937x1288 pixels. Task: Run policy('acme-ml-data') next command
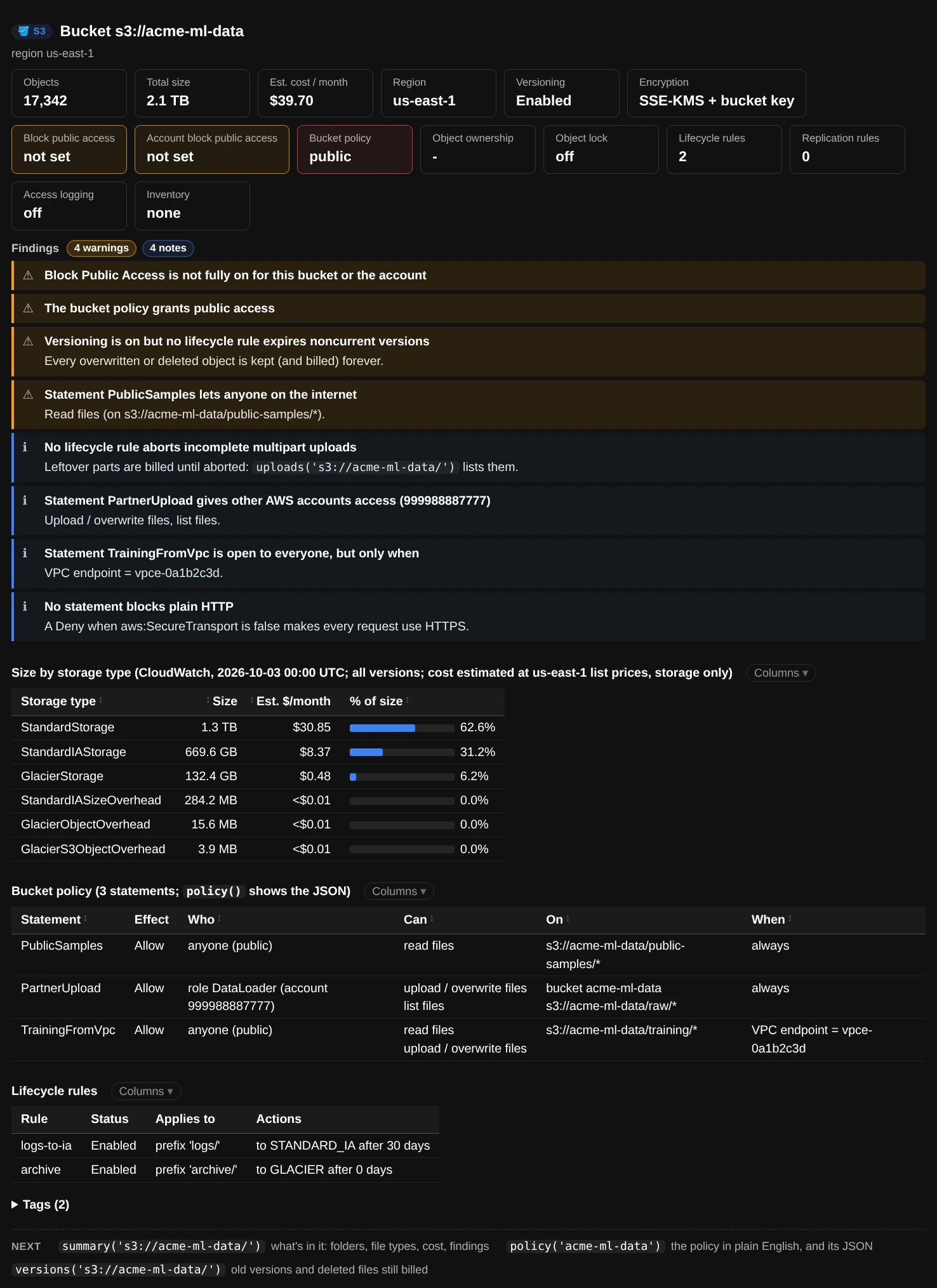pyautogui.click(x=585, y=1246)
